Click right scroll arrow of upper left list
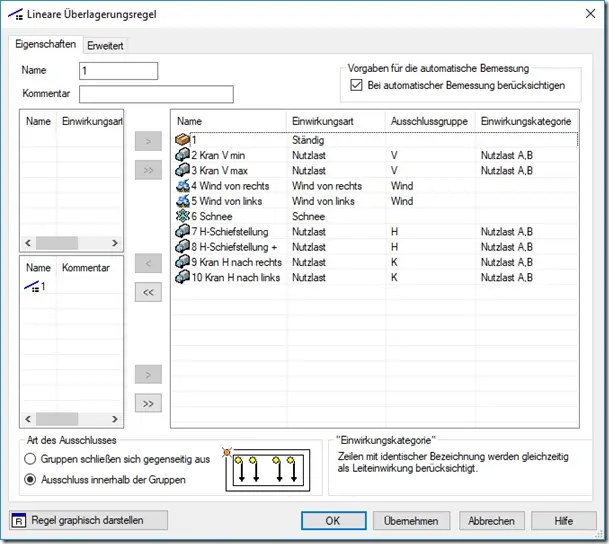This screenshot has width=609, height=544. [115, 243]
